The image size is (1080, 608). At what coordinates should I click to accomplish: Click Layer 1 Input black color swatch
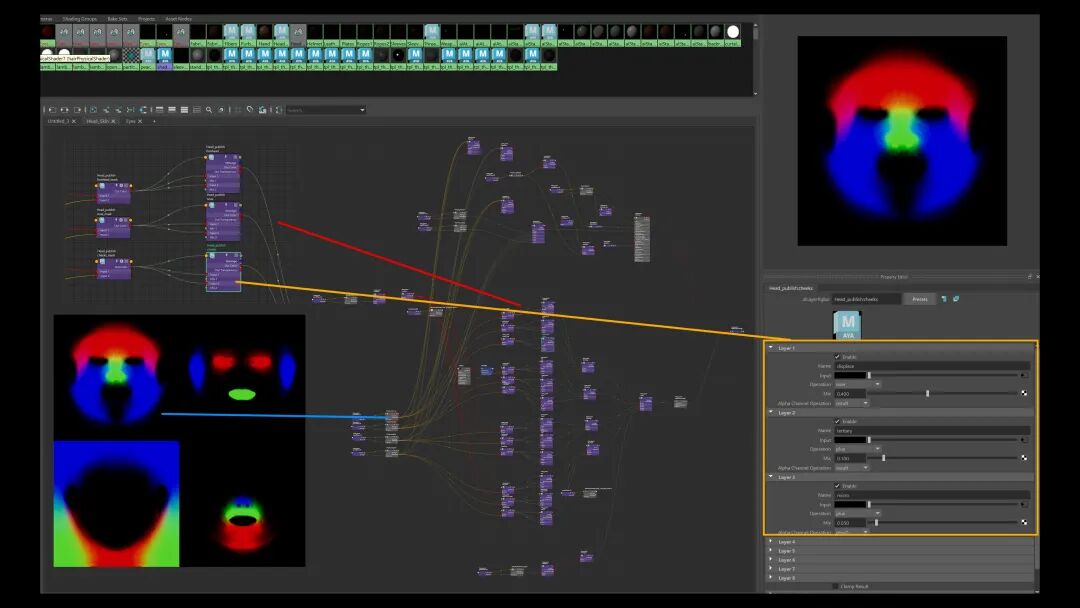[850, 375]
